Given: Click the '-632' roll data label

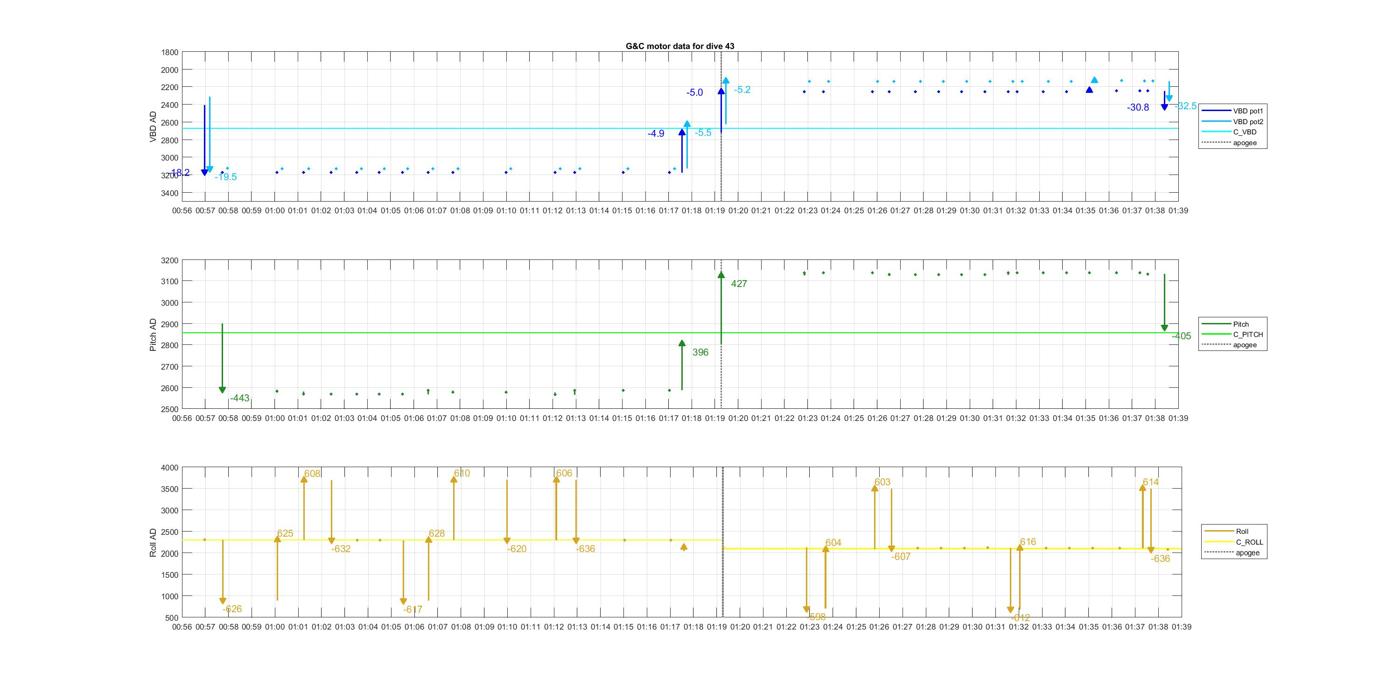Looking at the screenshot, I should [x=341, y=549].
